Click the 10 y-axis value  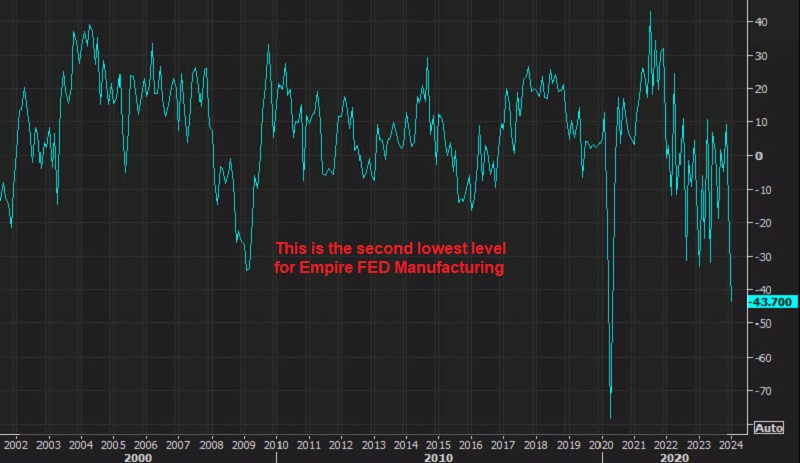[761, 122]
